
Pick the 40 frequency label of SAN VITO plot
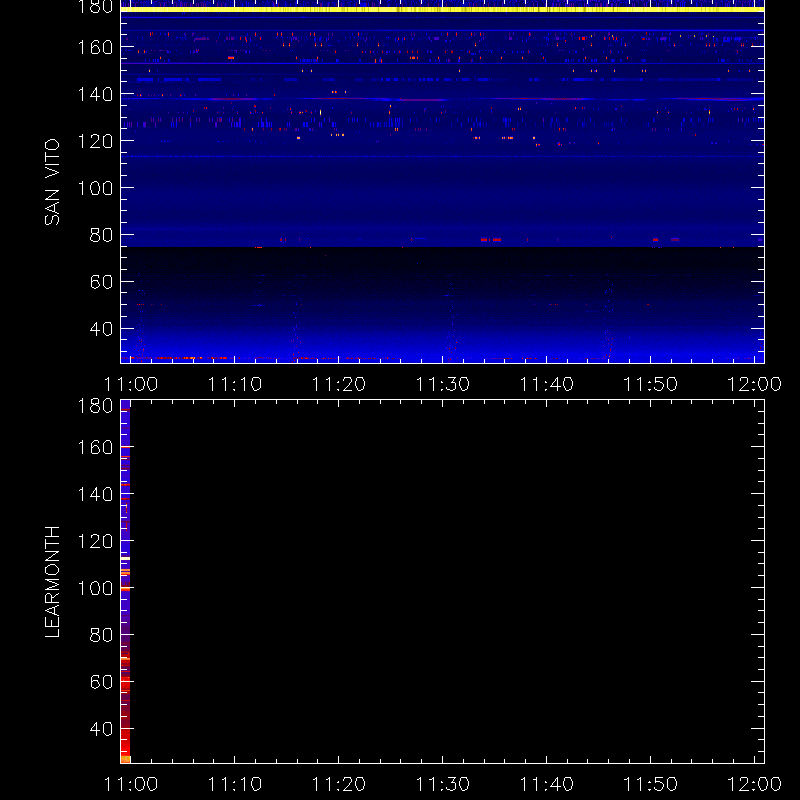[101, 329]
